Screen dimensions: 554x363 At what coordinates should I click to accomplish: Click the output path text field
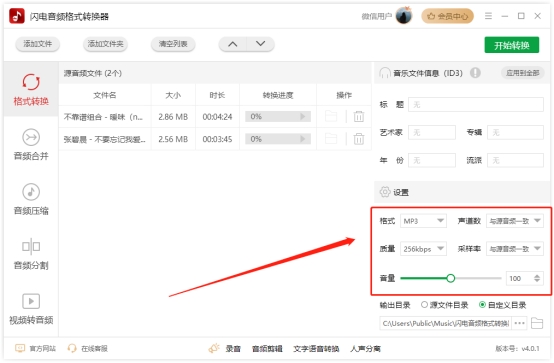point(446,323)
